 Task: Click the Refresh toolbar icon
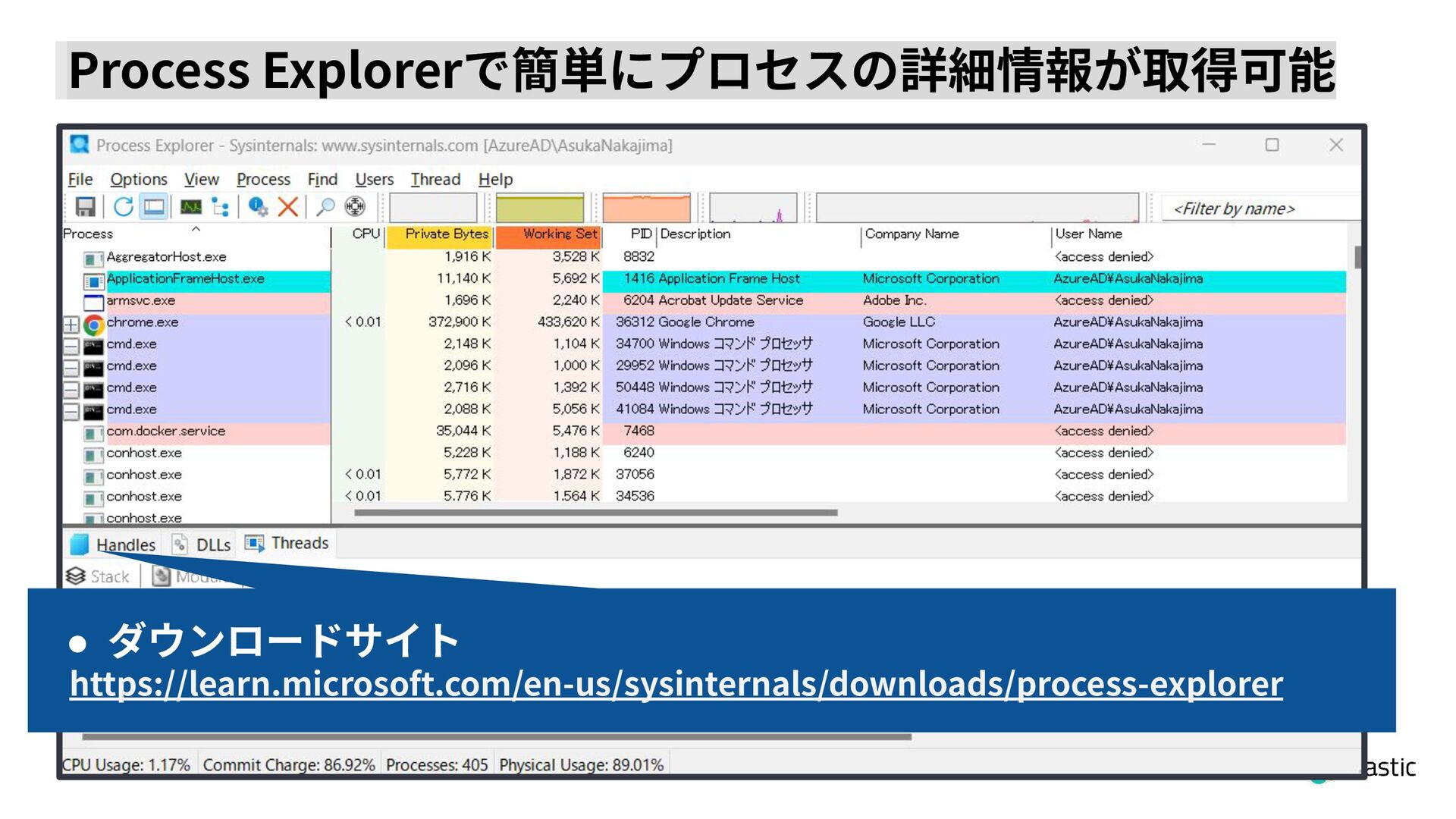tap(123, 206)
